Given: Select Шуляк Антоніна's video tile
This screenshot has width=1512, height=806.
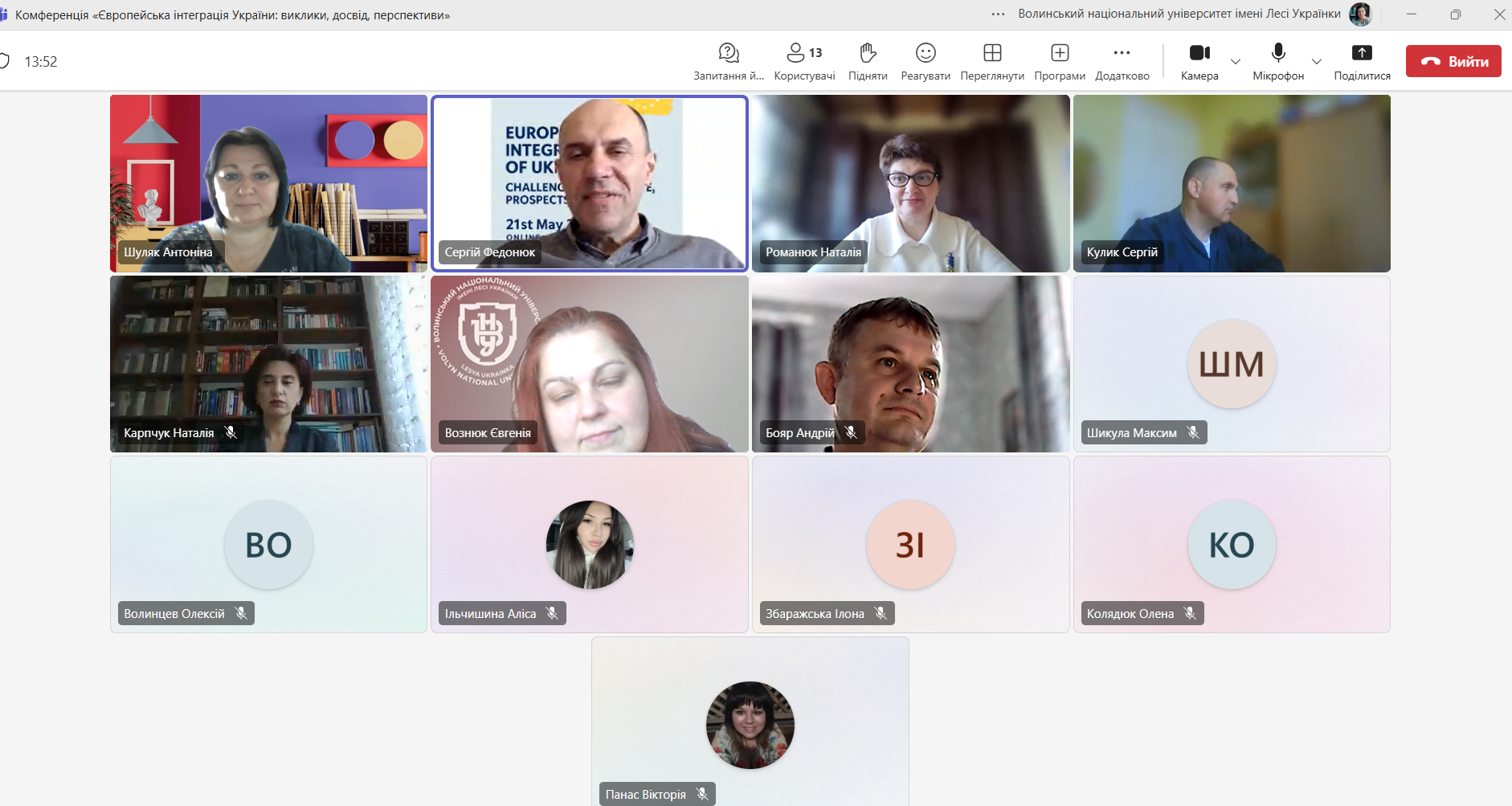Looking at the screenshot, I should pyautogui.click(x=268, y=183).
